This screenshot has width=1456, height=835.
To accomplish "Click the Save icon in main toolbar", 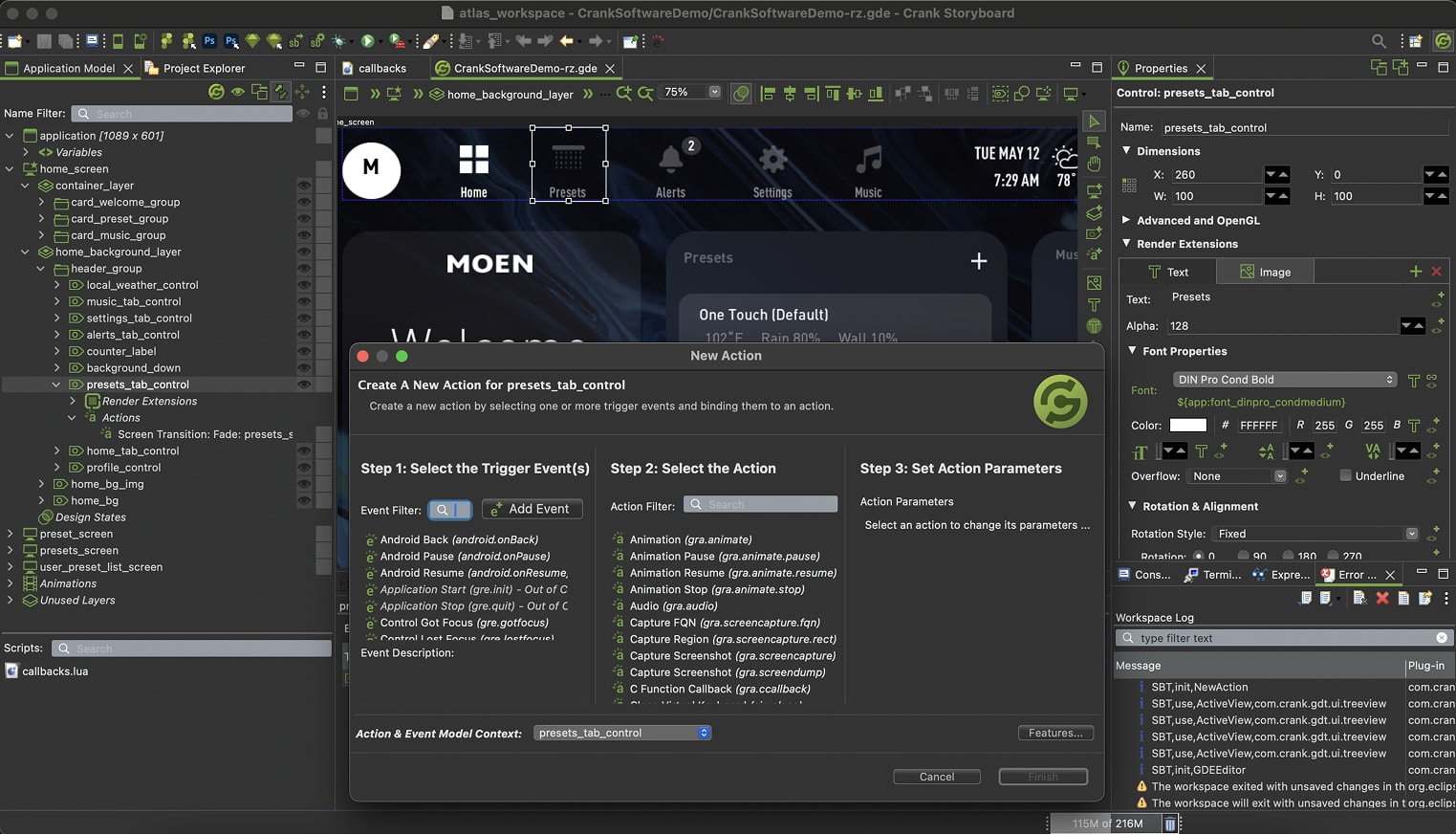I will 44,41.
